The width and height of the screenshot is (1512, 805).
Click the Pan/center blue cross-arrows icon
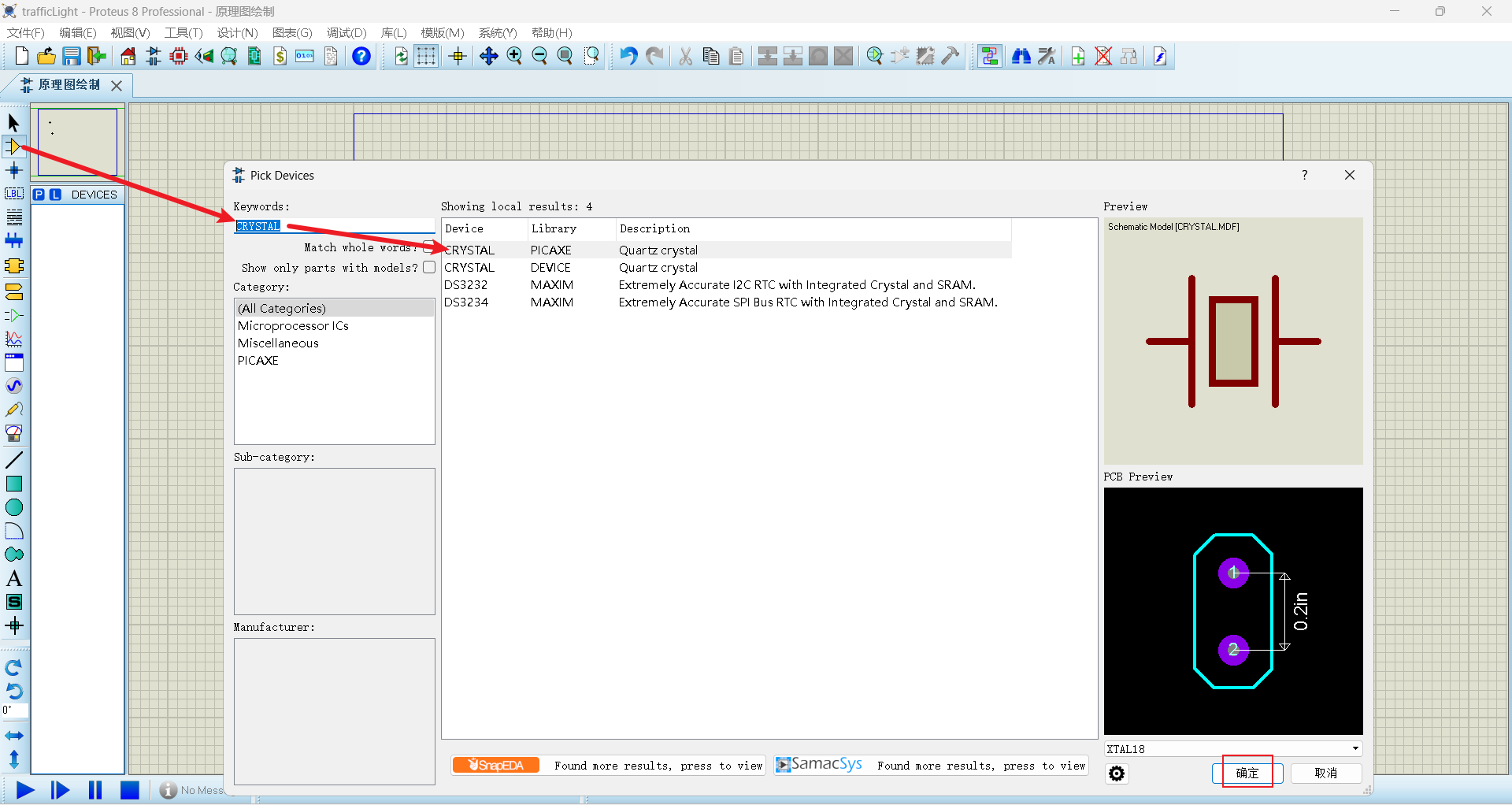489,56
